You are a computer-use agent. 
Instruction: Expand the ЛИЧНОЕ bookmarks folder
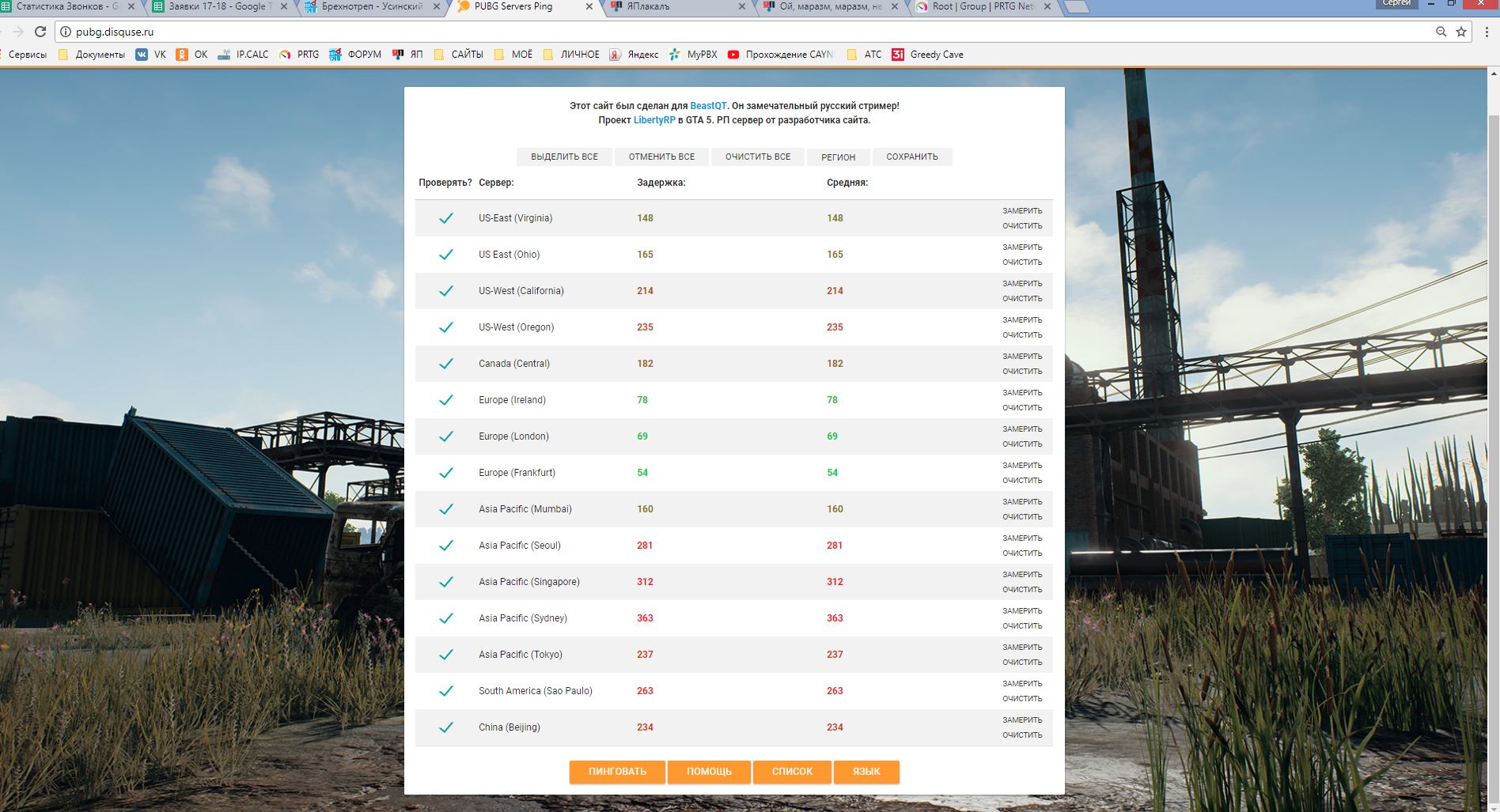click(x=571, y=55)
